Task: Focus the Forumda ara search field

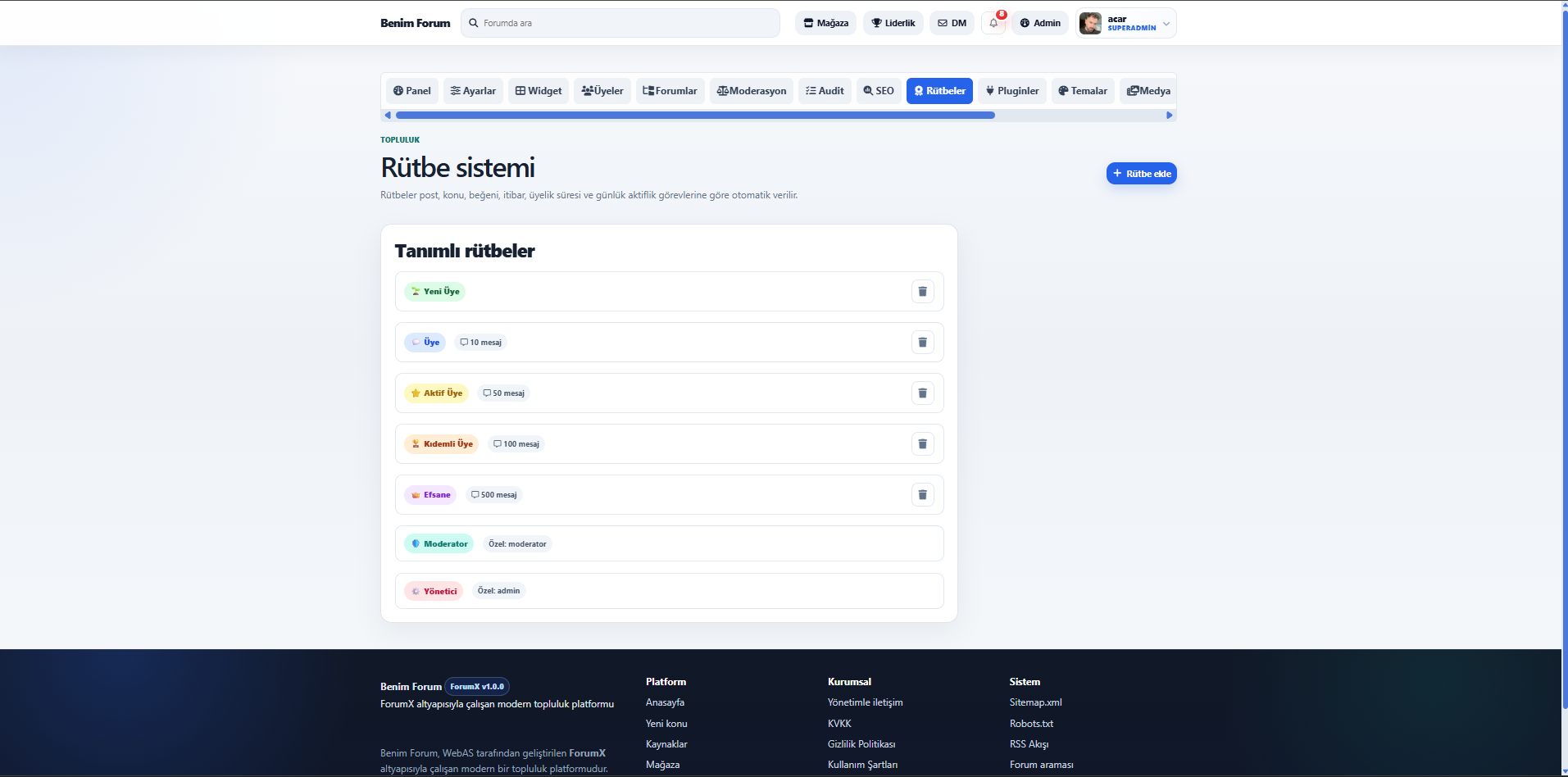Action: [620, 23]
